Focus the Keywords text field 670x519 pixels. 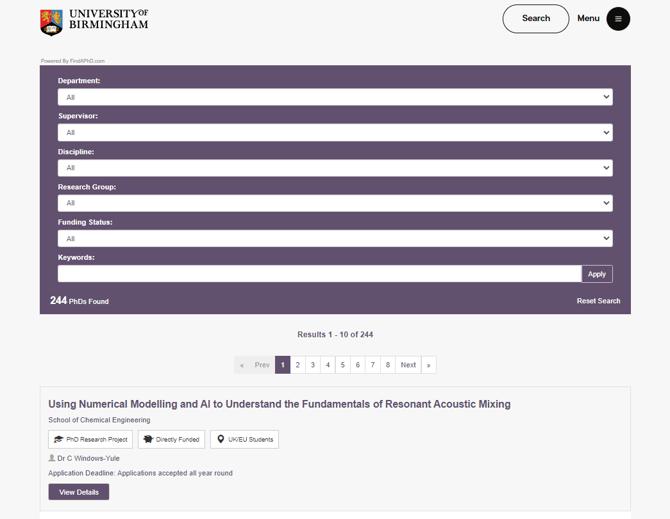click(x=319, y=274)
